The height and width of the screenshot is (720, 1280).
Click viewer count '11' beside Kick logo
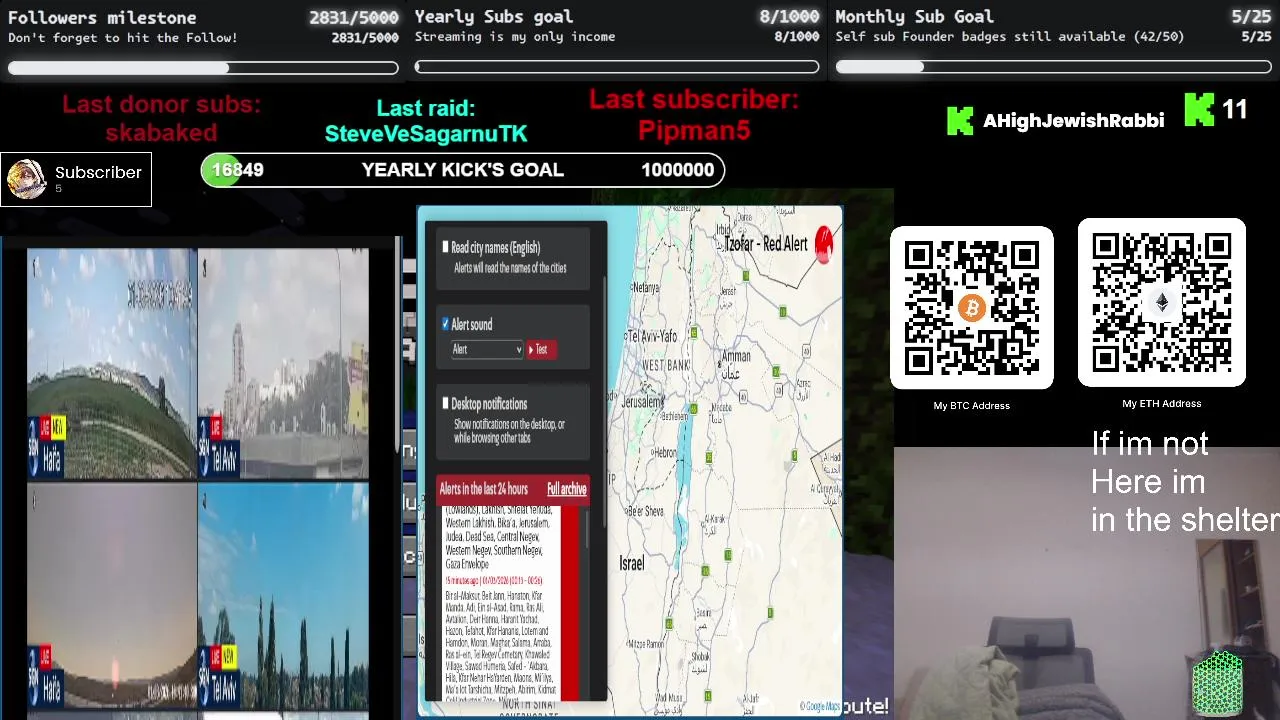click(x=1235, y=109)
